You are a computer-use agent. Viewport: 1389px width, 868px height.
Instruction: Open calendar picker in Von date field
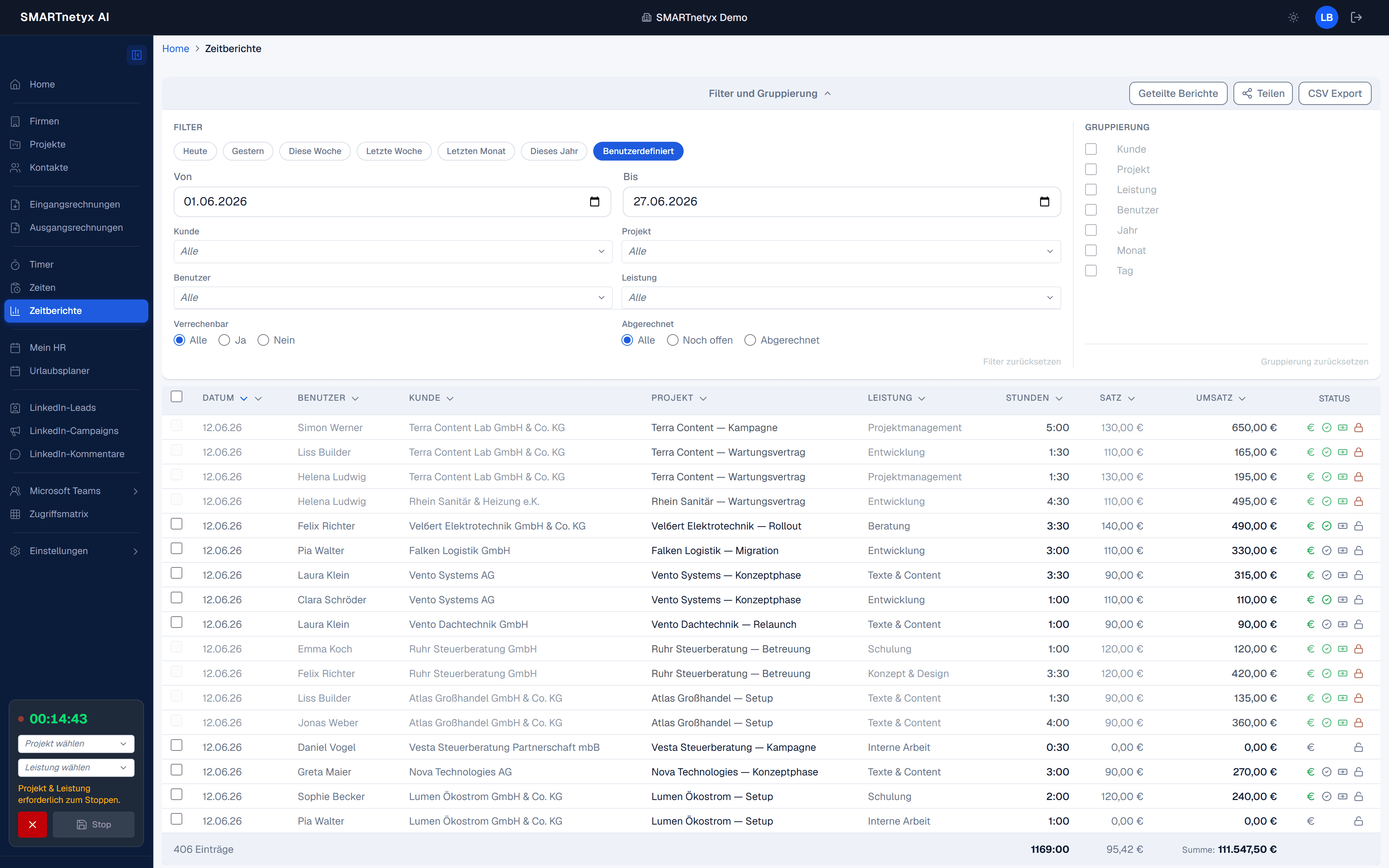point(595,201)
